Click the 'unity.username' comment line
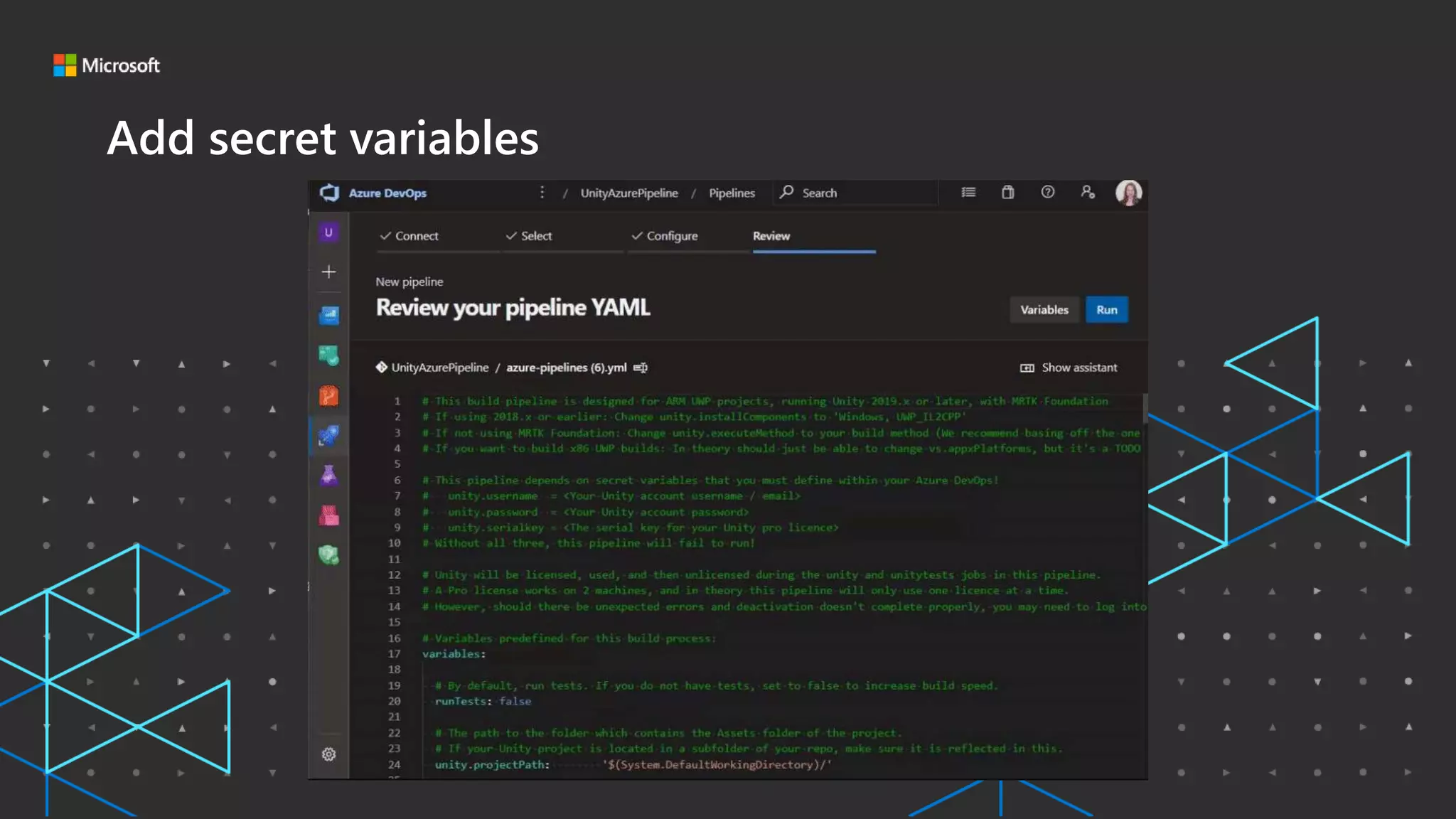The width and height of the screenshot is (1456, 819). pos(611,496)
